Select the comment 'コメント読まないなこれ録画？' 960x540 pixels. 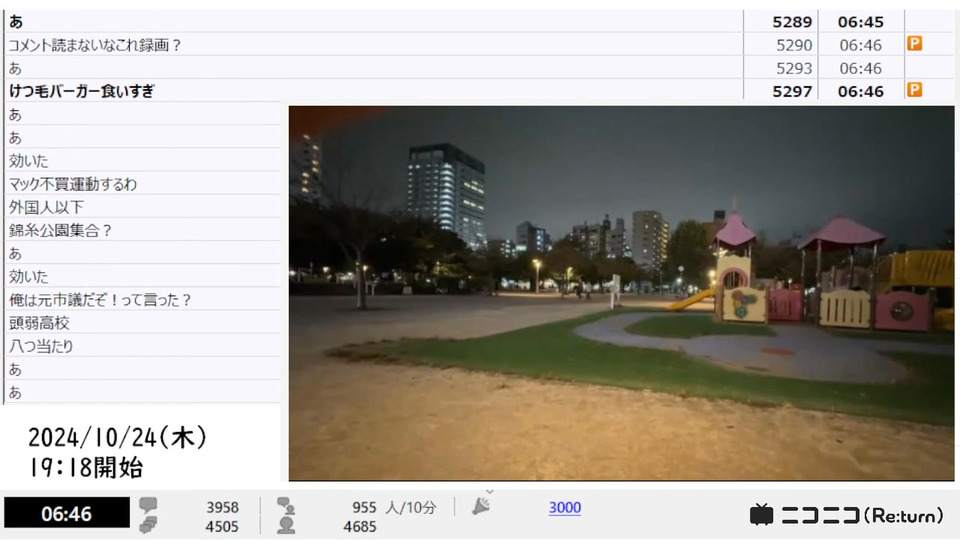94,45
